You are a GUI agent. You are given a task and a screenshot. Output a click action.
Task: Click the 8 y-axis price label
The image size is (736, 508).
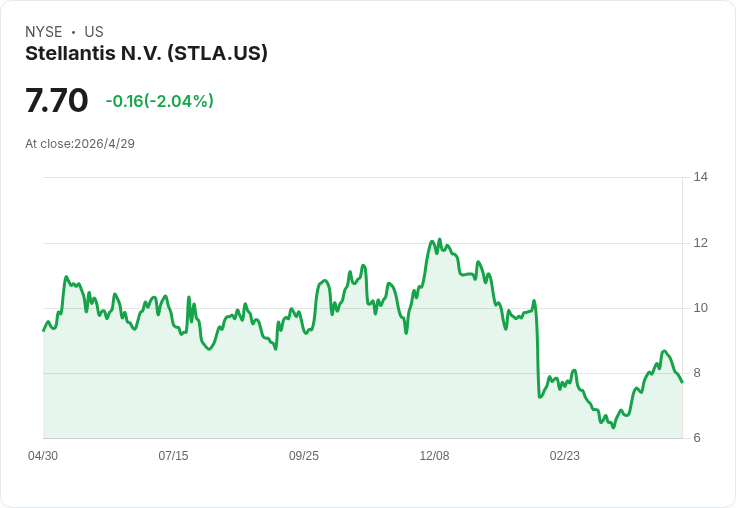[697, 373]
